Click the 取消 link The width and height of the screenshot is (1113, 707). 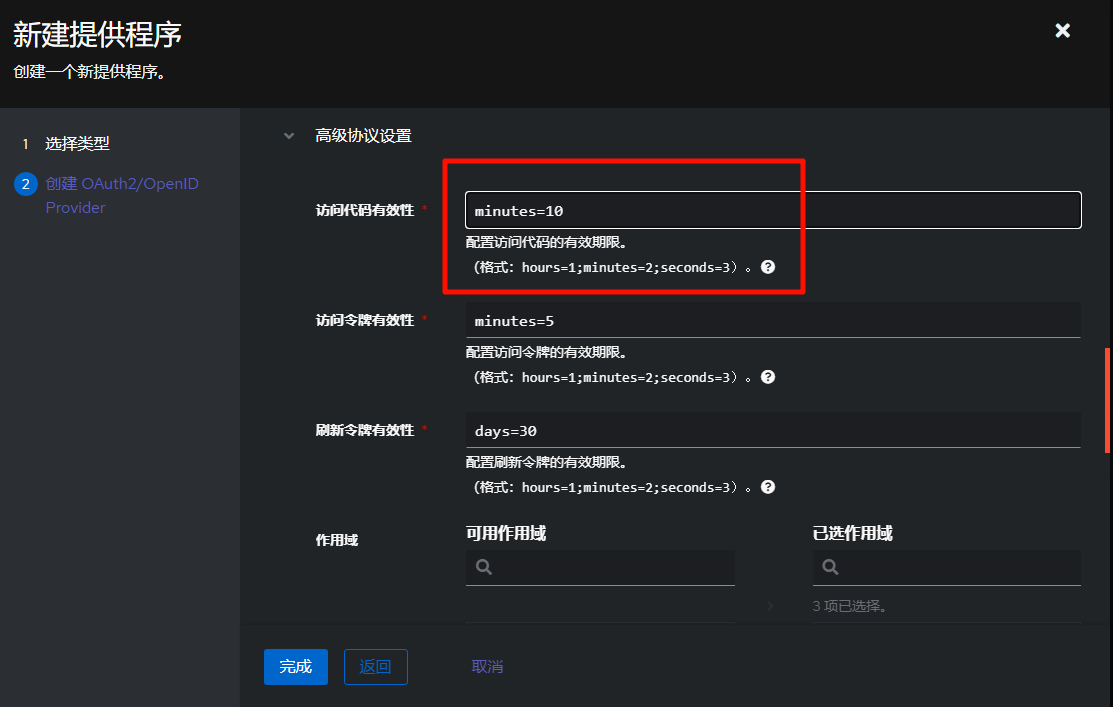[x=487, y=667]
